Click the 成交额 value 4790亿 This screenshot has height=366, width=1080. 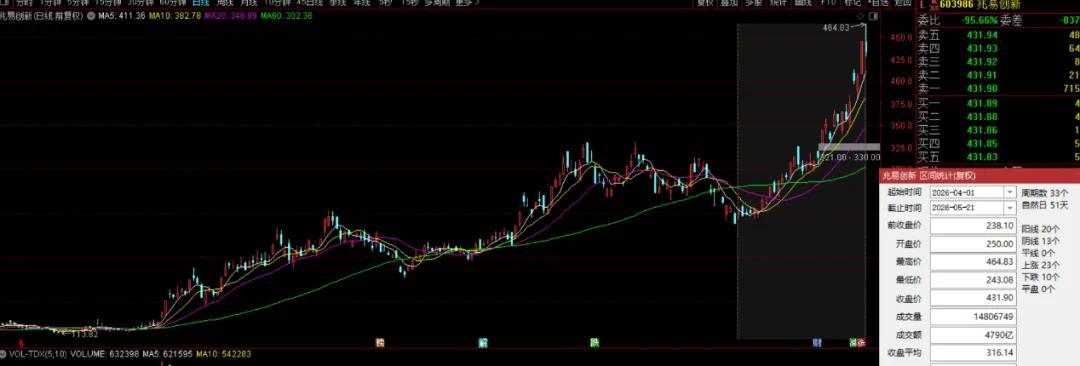(973, 335)
